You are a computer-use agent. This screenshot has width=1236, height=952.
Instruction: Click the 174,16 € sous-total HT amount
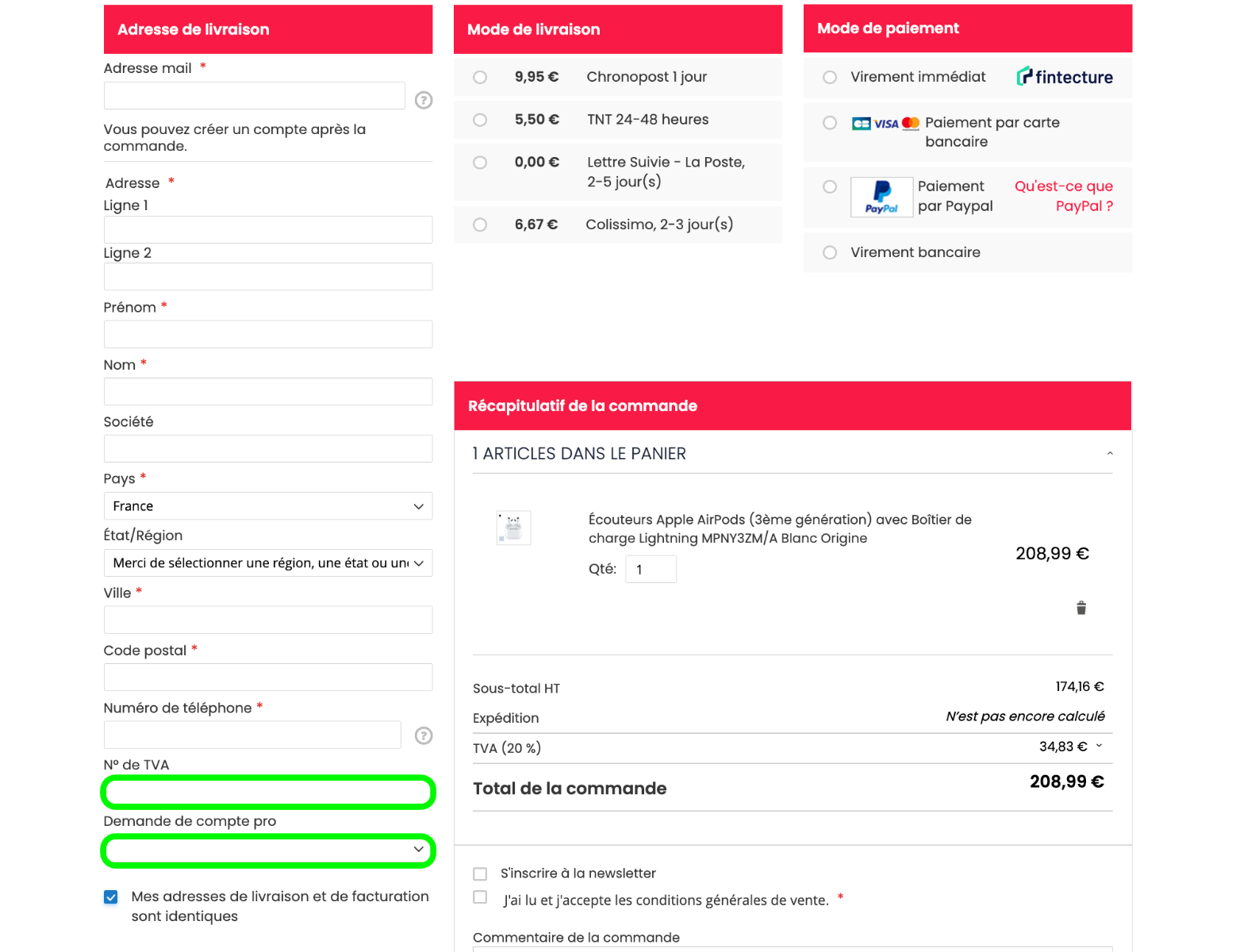[x=1080, y=687]
